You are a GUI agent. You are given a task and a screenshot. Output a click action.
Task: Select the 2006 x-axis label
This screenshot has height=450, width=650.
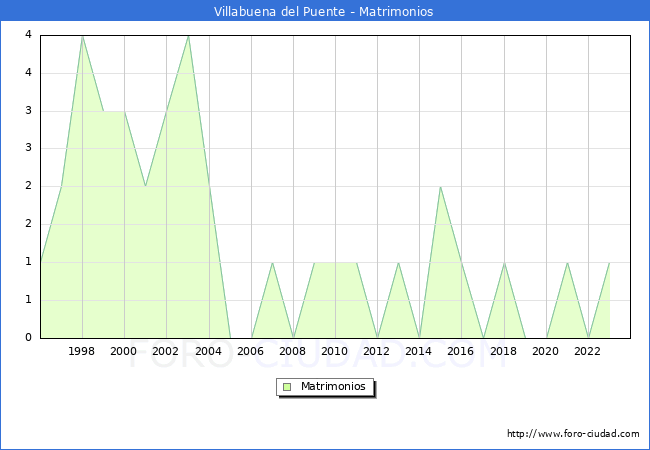pos(250,351)
